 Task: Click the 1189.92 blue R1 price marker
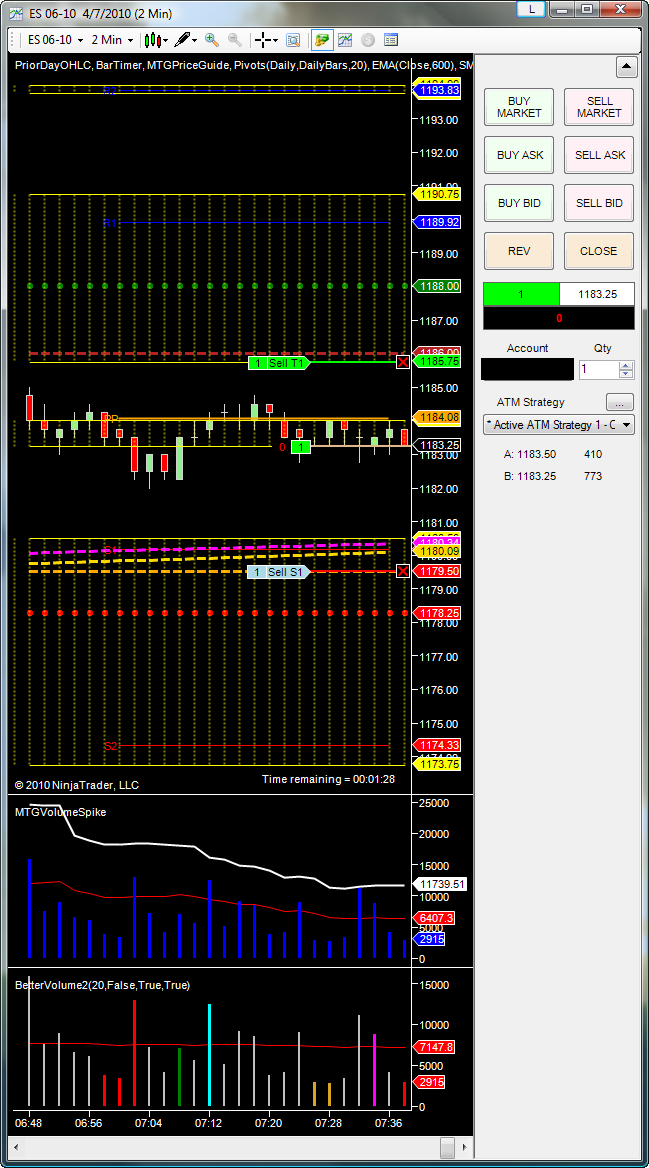[x=438, y=222]
